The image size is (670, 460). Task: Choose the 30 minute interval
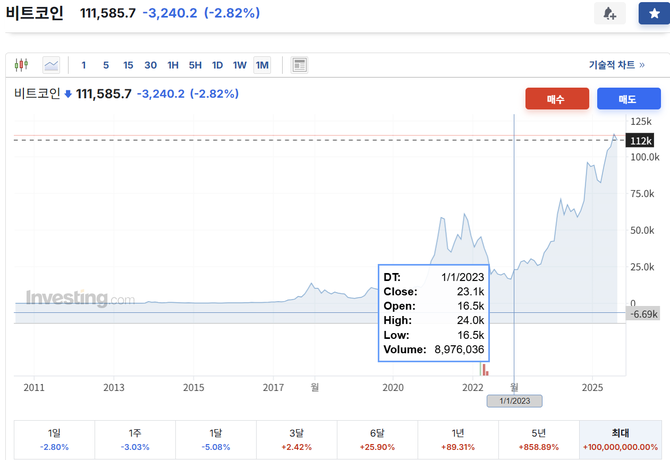(150, 65)
